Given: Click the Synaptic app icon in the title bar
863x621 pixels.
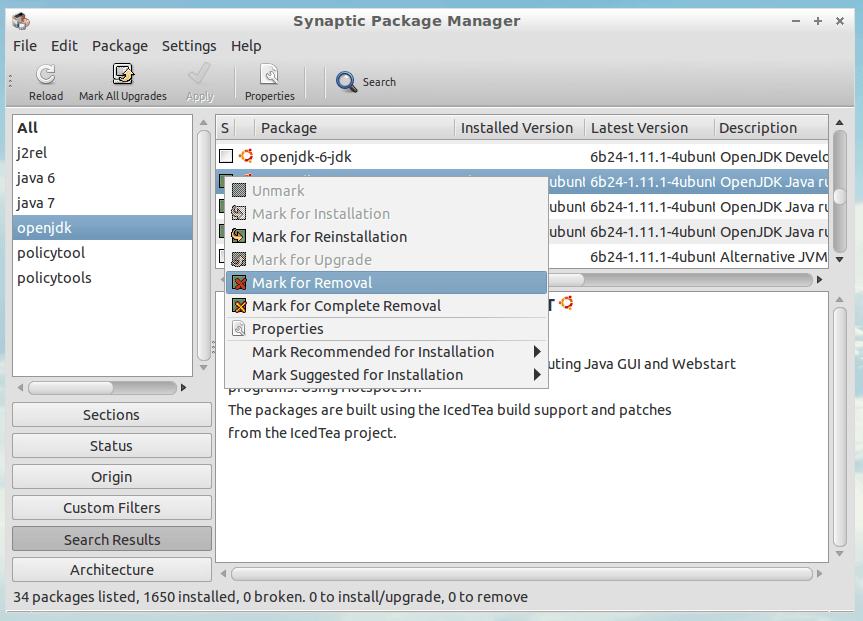Looking at the screenshot, I should [21, 21].
